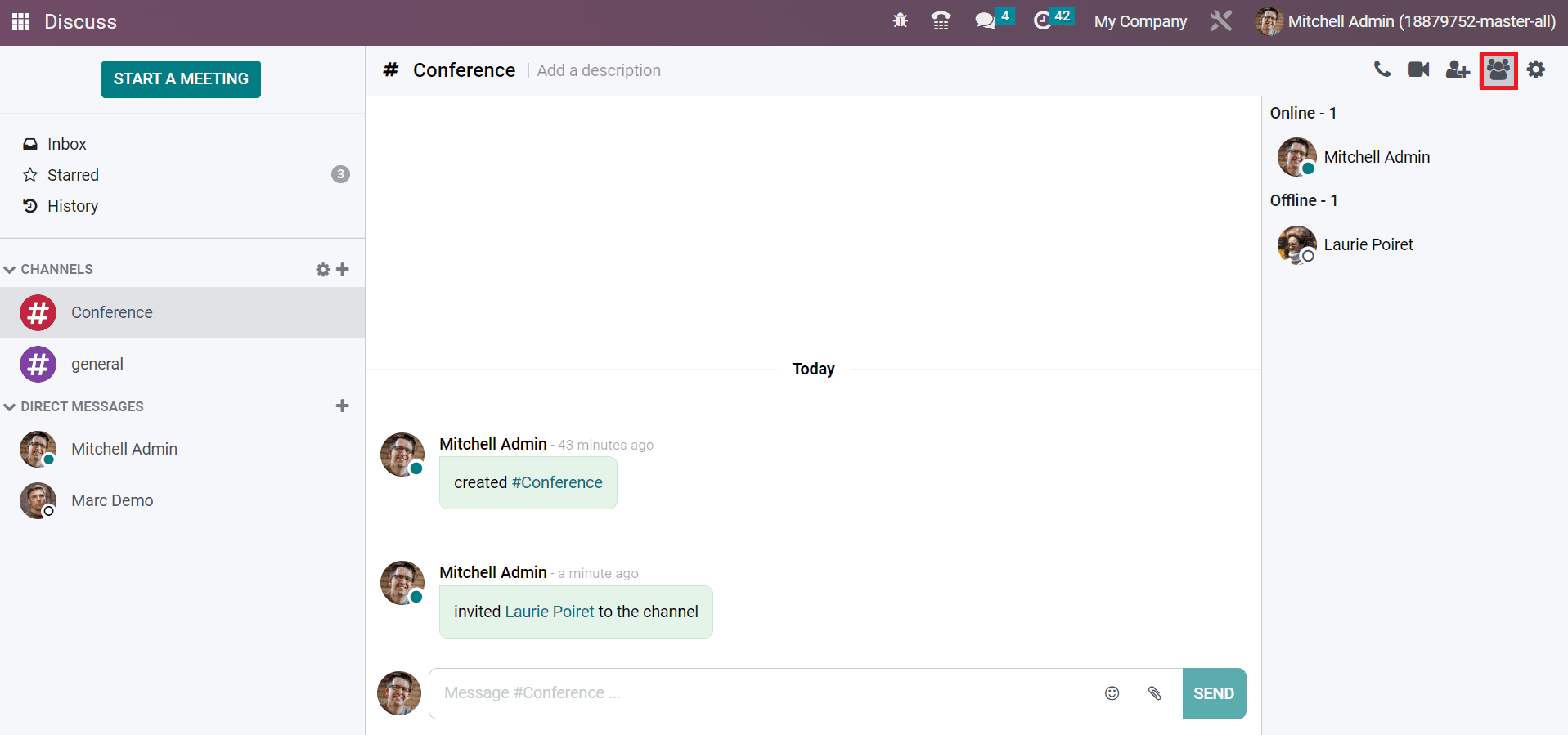Add a new channel with plus icon
This screenshot has height=735, width=1568.
click(x=343, y=269)
